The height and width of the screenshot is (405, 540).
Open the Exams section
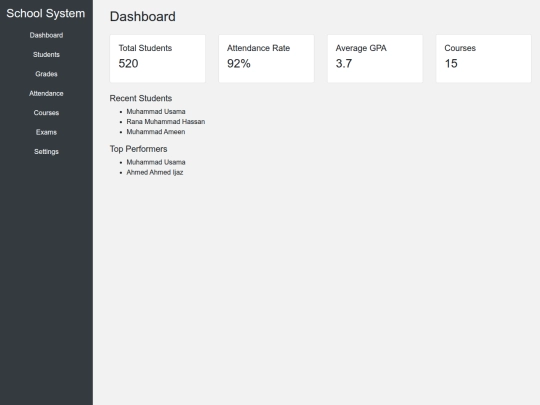(x=46, y=132)
